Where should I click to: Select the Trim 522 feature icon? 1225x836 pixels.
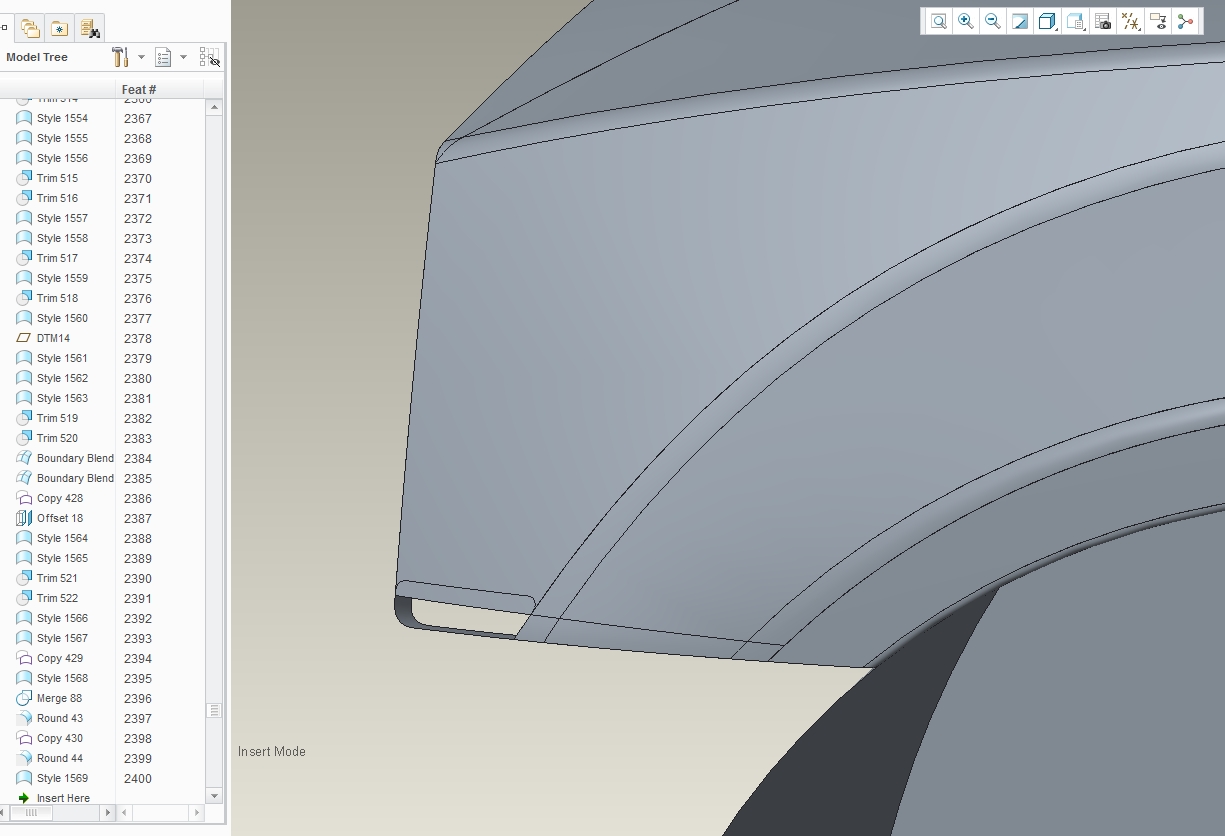tap(24, 598)
